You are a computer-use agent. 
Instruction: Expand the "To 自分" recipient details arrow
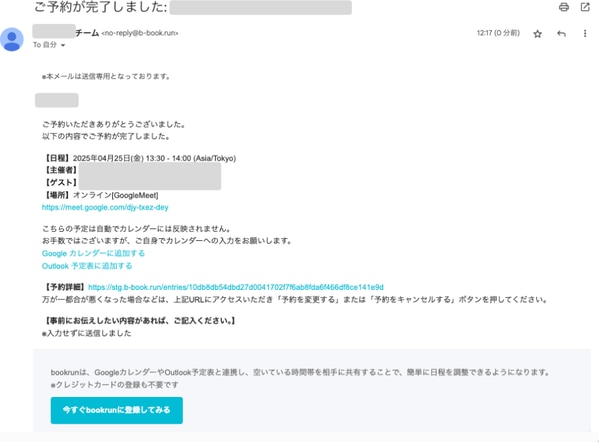[x=63, y=45]
